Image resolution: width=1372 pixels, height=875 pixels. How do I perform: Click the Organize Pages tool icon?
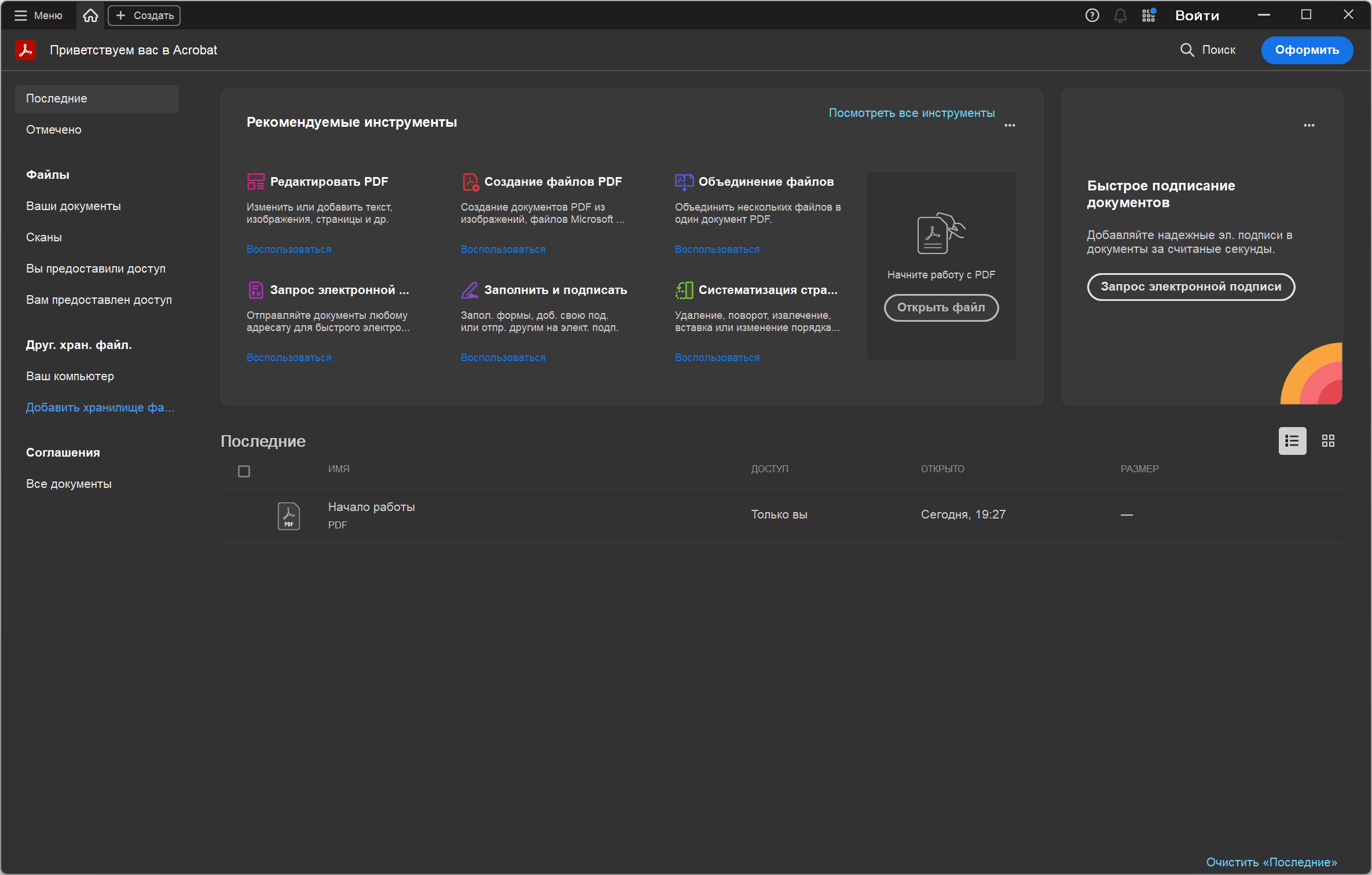pos(684,290)
